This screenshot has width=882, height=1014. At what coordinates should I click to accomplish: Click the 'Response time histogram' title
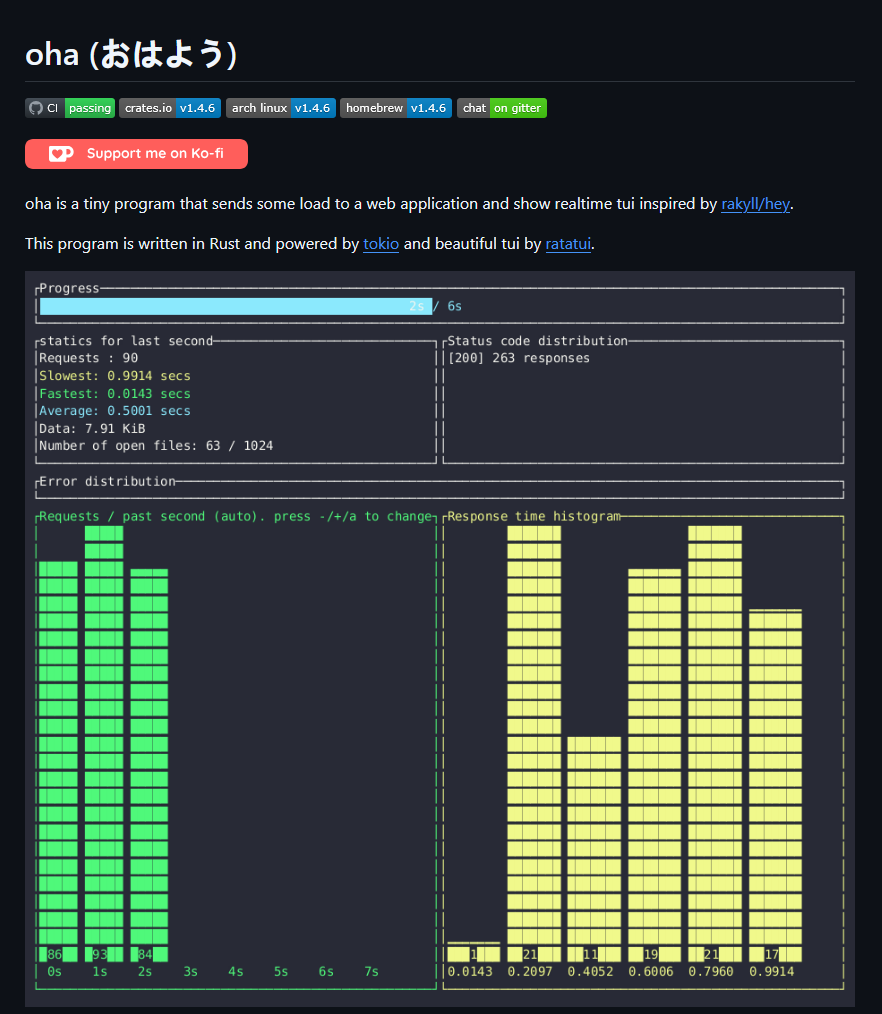pyautogui.click(x=533, y=516)
